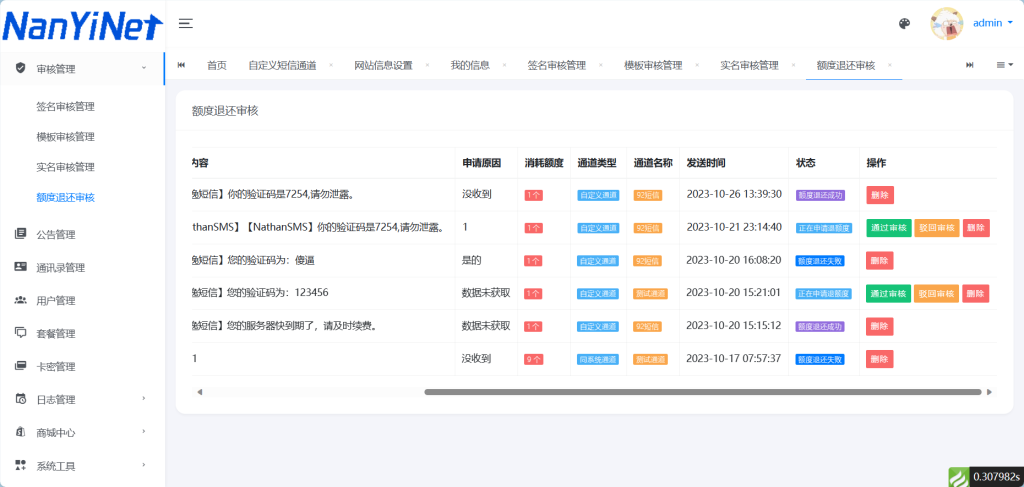1024x487 pixels.
Task: Close the 我的信息 tab
Action: coord(504,65)
